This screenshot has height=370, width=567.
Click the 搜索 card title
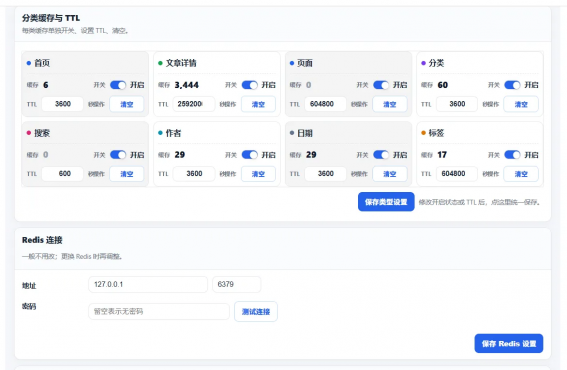pos(42,133)
